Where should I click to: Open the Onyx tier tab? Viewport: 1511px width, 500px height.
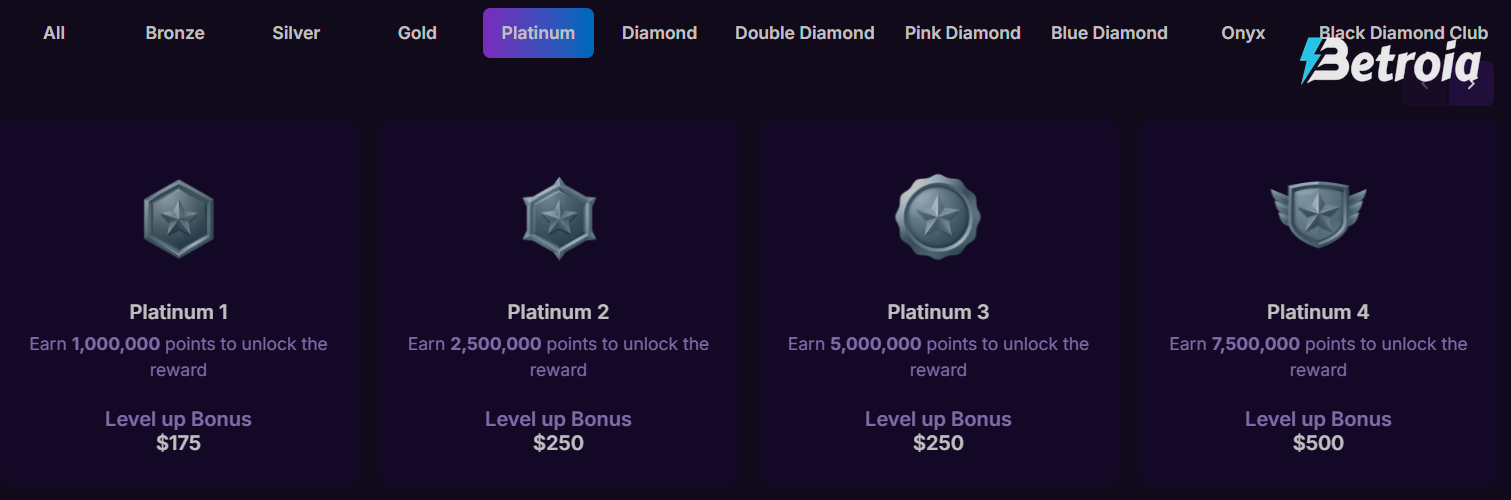1243,33
